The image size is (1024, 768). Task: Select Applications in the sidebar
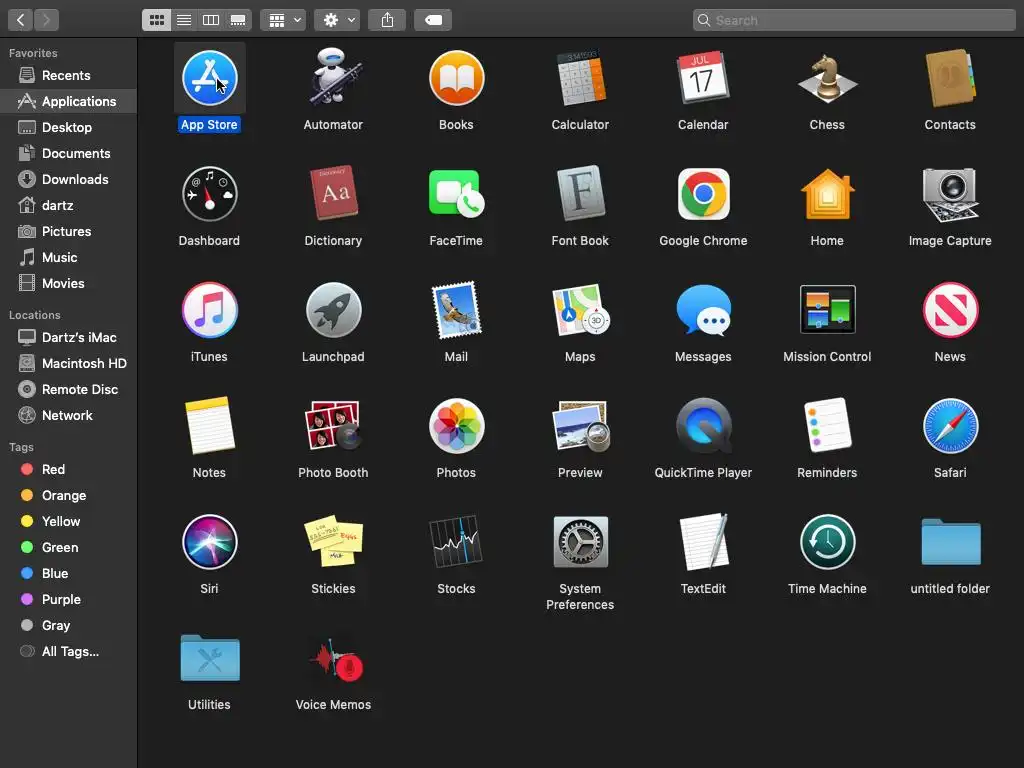tap(69, 101)
